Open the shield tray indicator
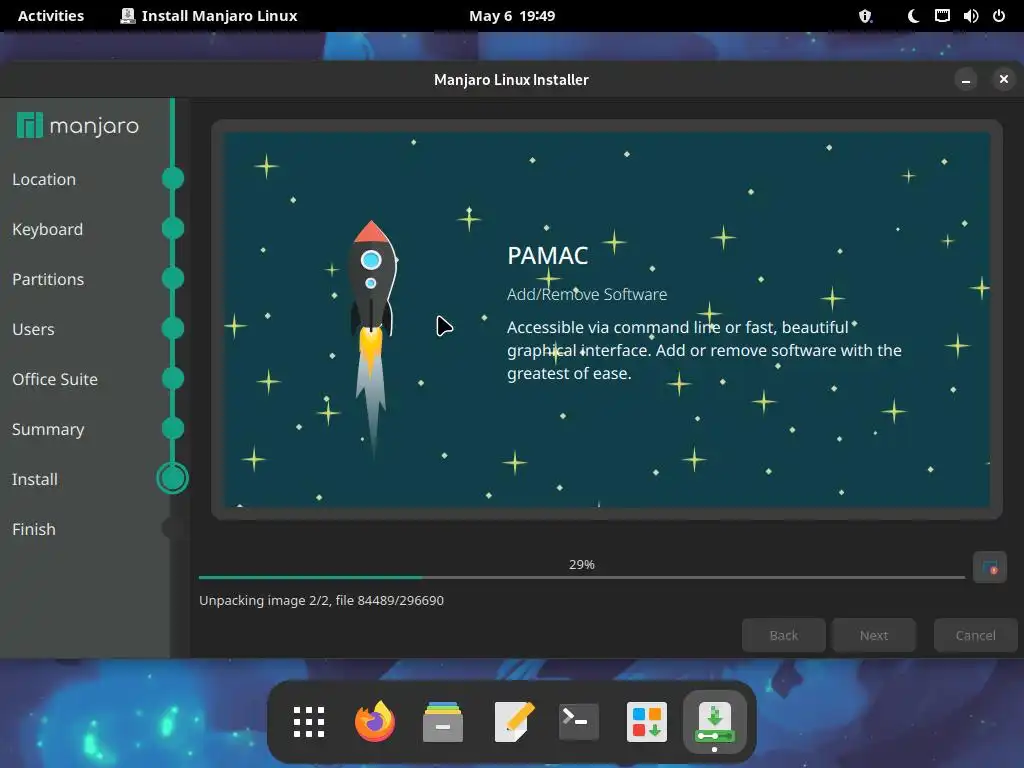Screen dimensions: 1024x768 (865, 16)
